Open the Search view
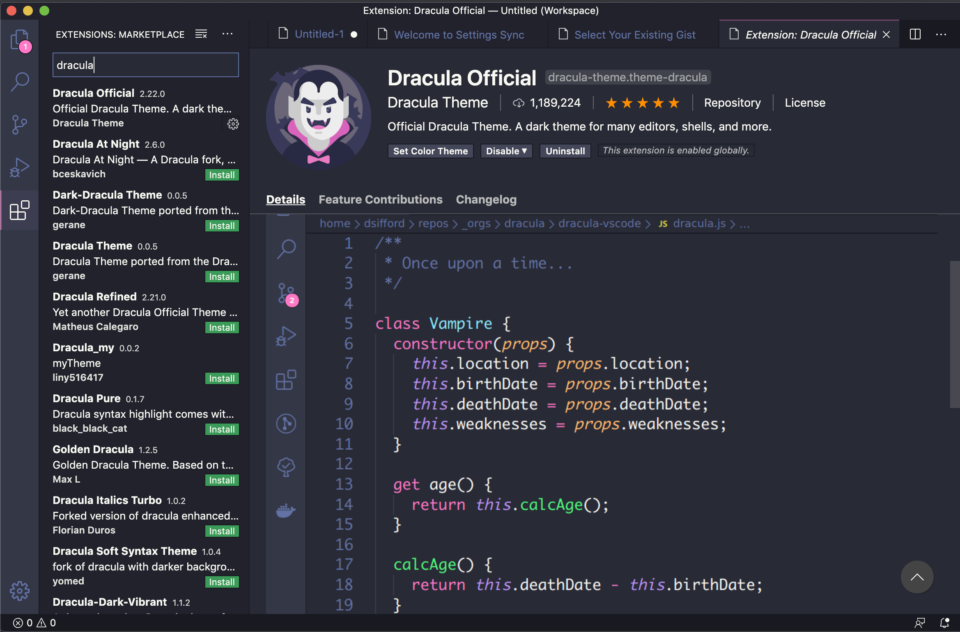 tap(21, 82)
